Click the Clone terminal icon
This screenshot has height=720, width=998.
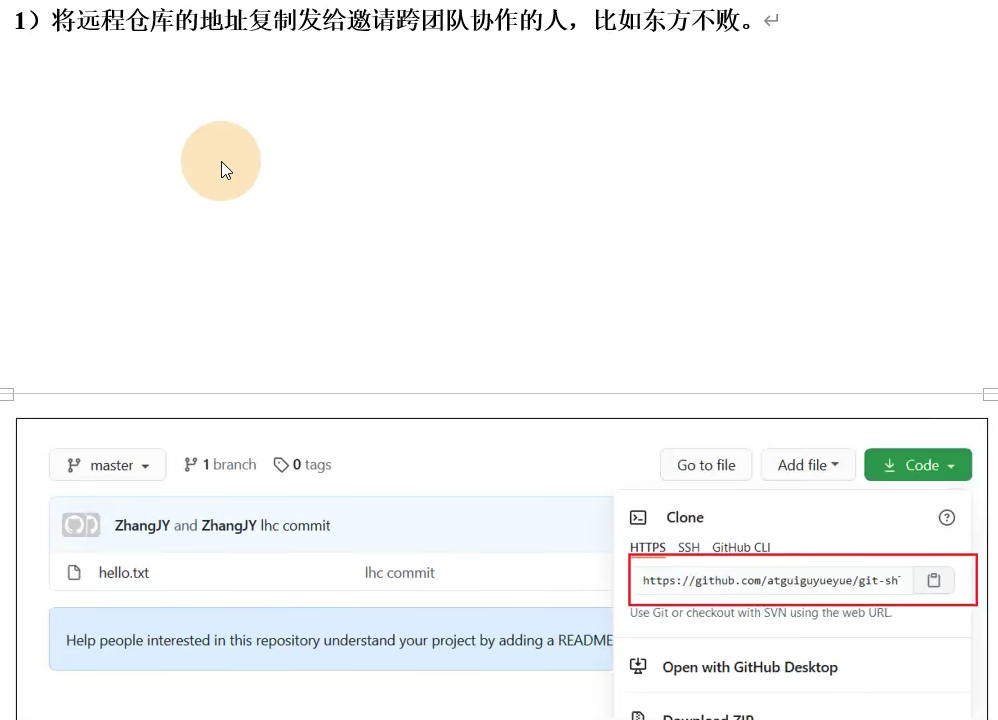(638, 518)
